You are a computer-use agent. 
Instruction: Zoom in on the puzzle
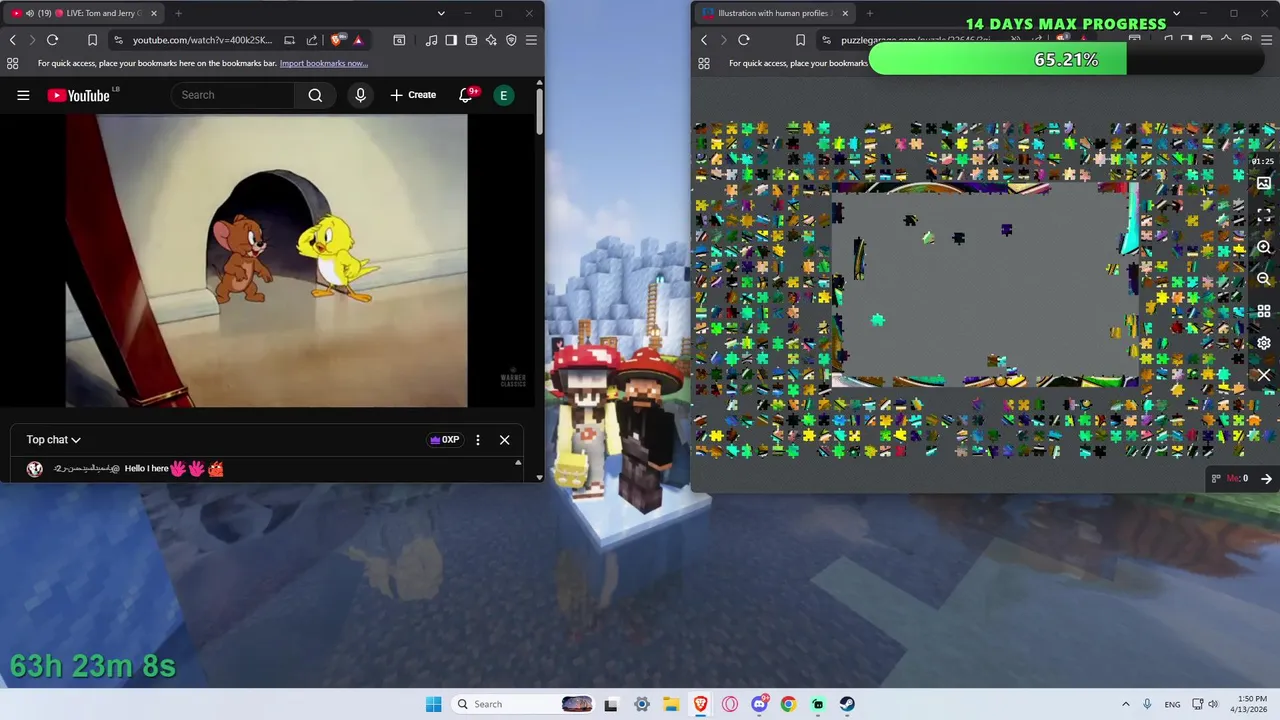tap(1264, 247)
